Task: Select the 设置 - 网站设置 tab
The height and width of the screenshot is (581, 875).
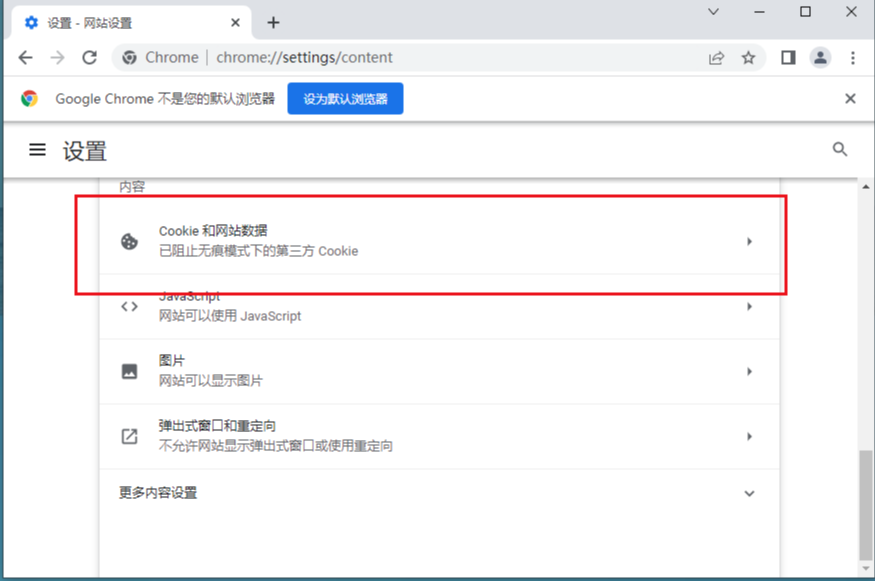Action: pos(132,23)
